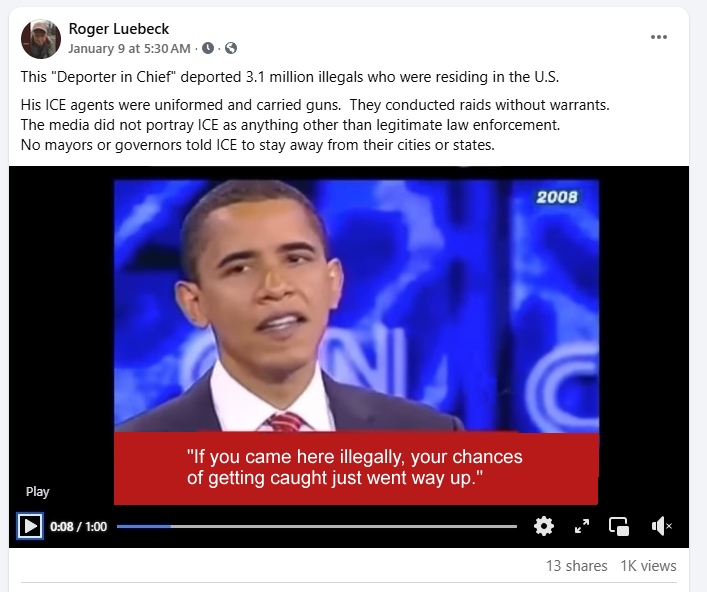This screenshot has width=707, height=592.
Task: Visit Roger Luebeck's profile name link
Action: tap(119, 29)
